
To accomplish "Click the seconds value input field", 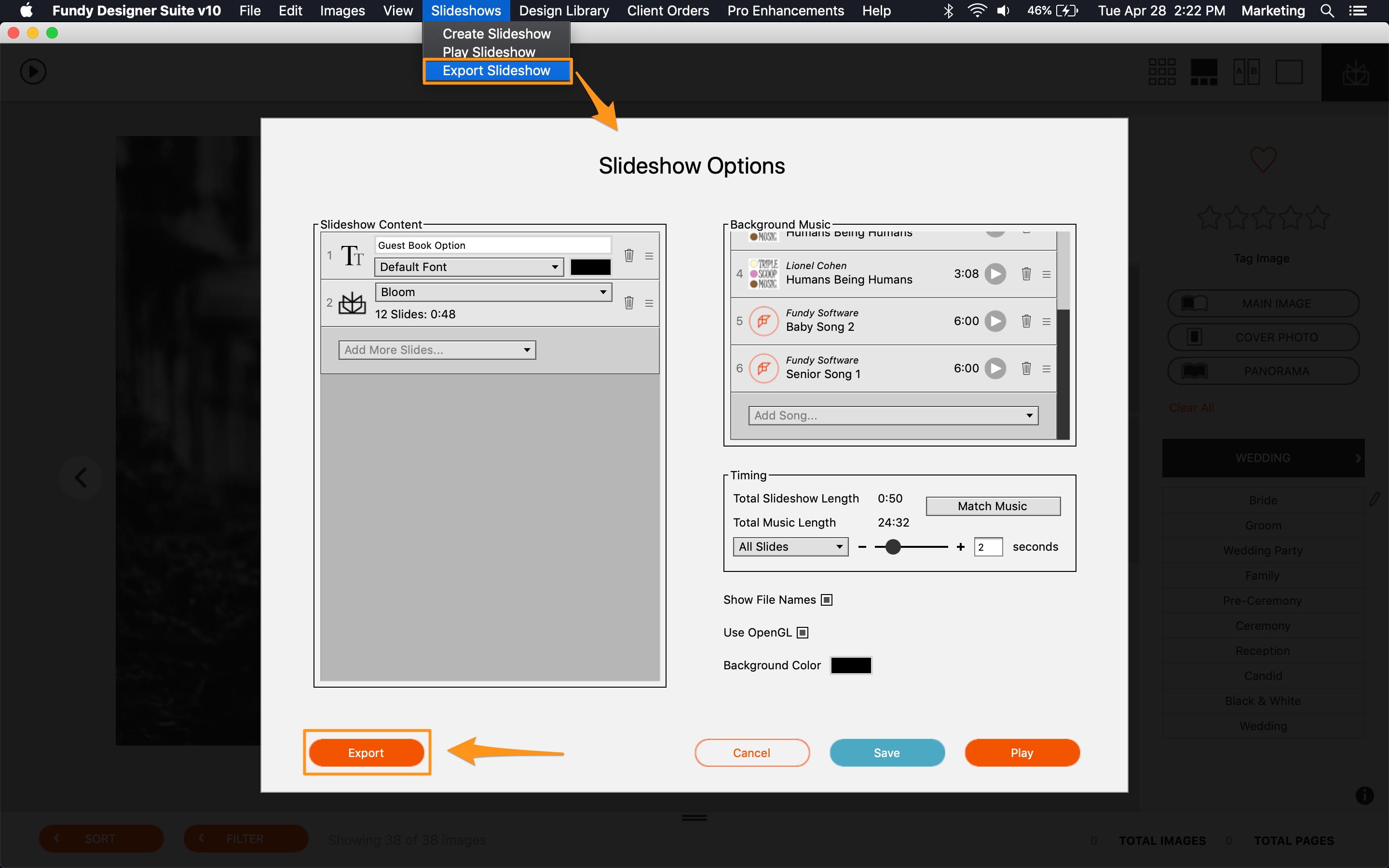I will pos(988,547).
